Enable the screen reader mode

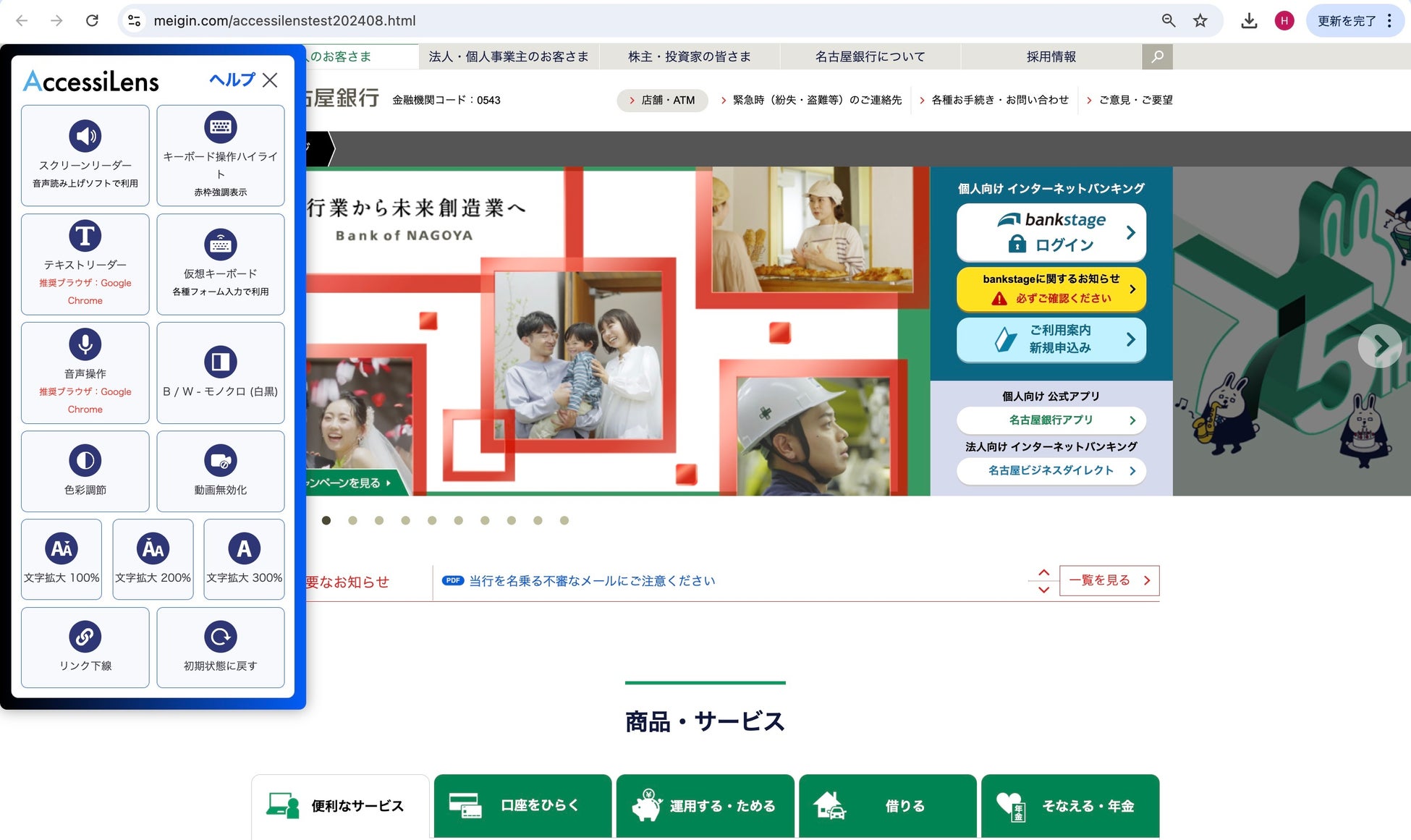click(x=85, y=155)
